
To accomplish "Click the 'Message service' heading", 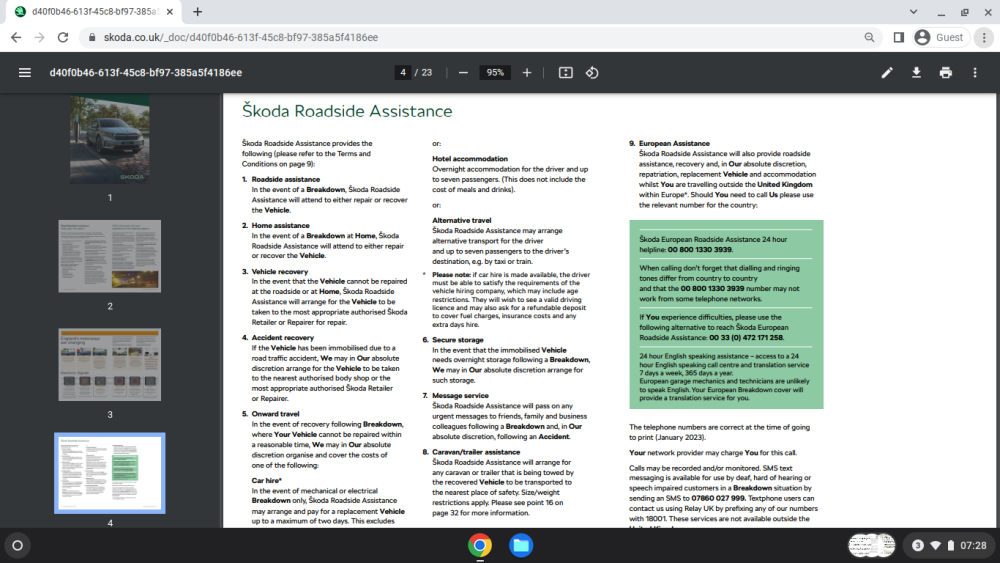I will [460, 396].
